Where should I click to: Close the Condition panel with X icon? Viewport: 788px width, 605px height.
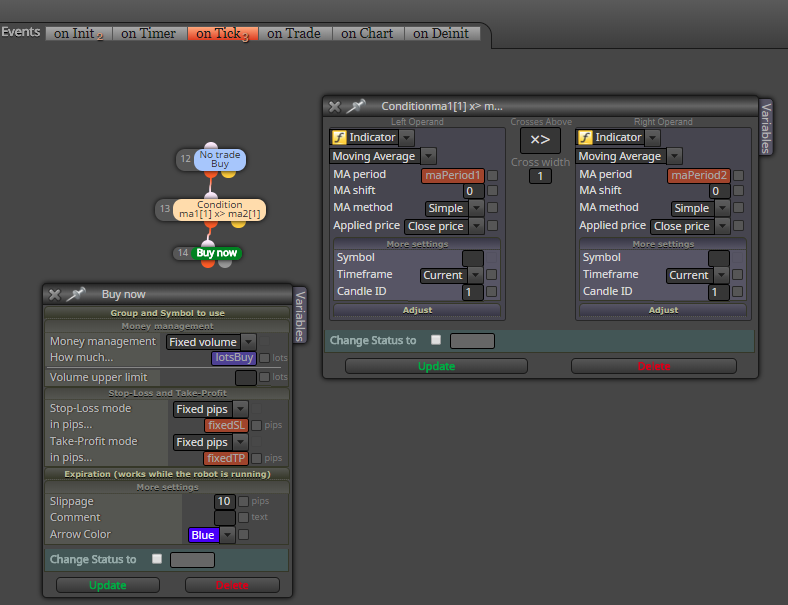(x=335, y=107)
